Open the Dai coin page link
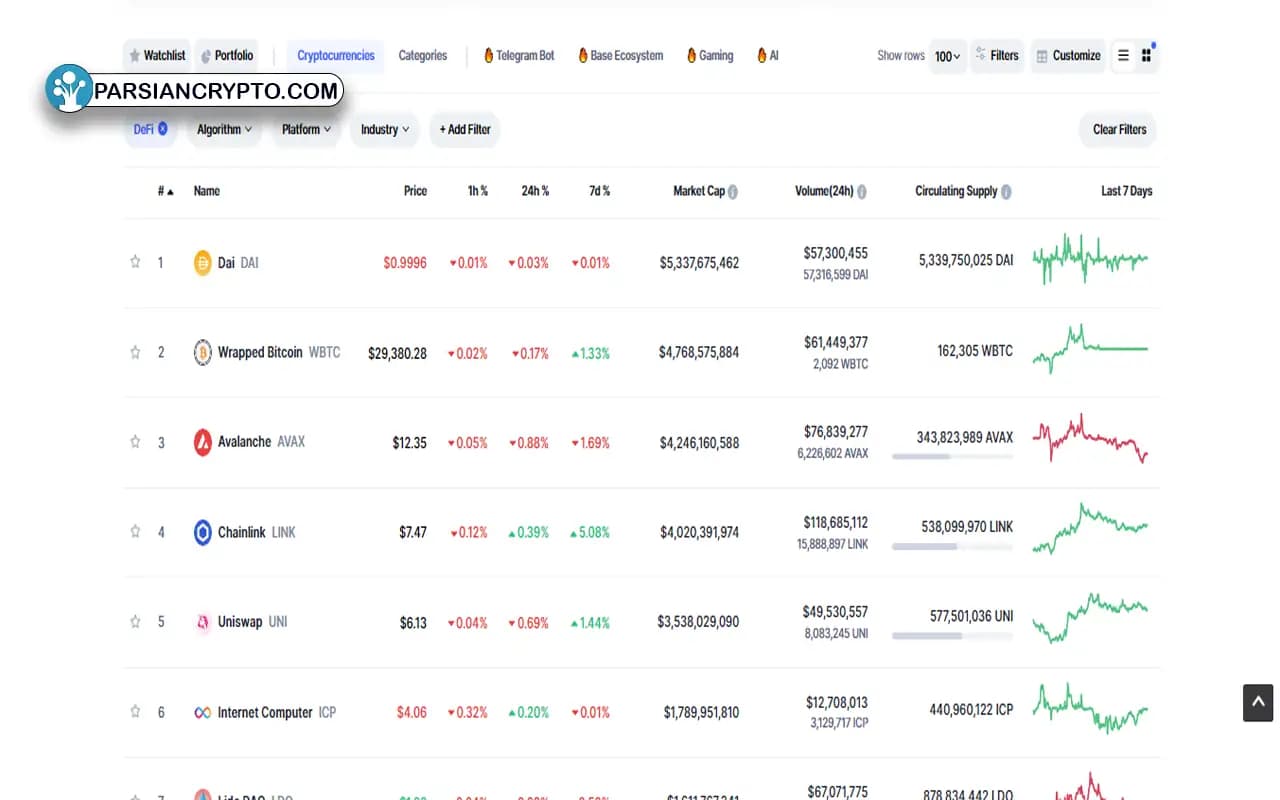Screen dimensions: 1280x800 238,263
